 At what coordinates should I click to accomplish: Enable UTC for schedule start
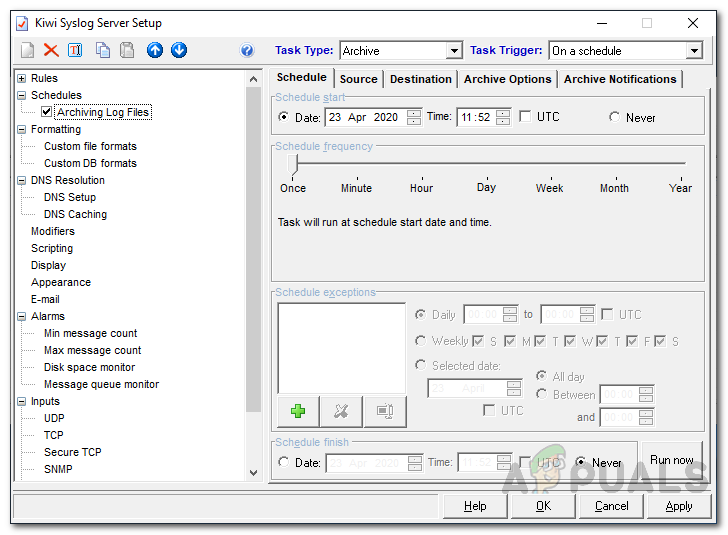click(525, 117)
